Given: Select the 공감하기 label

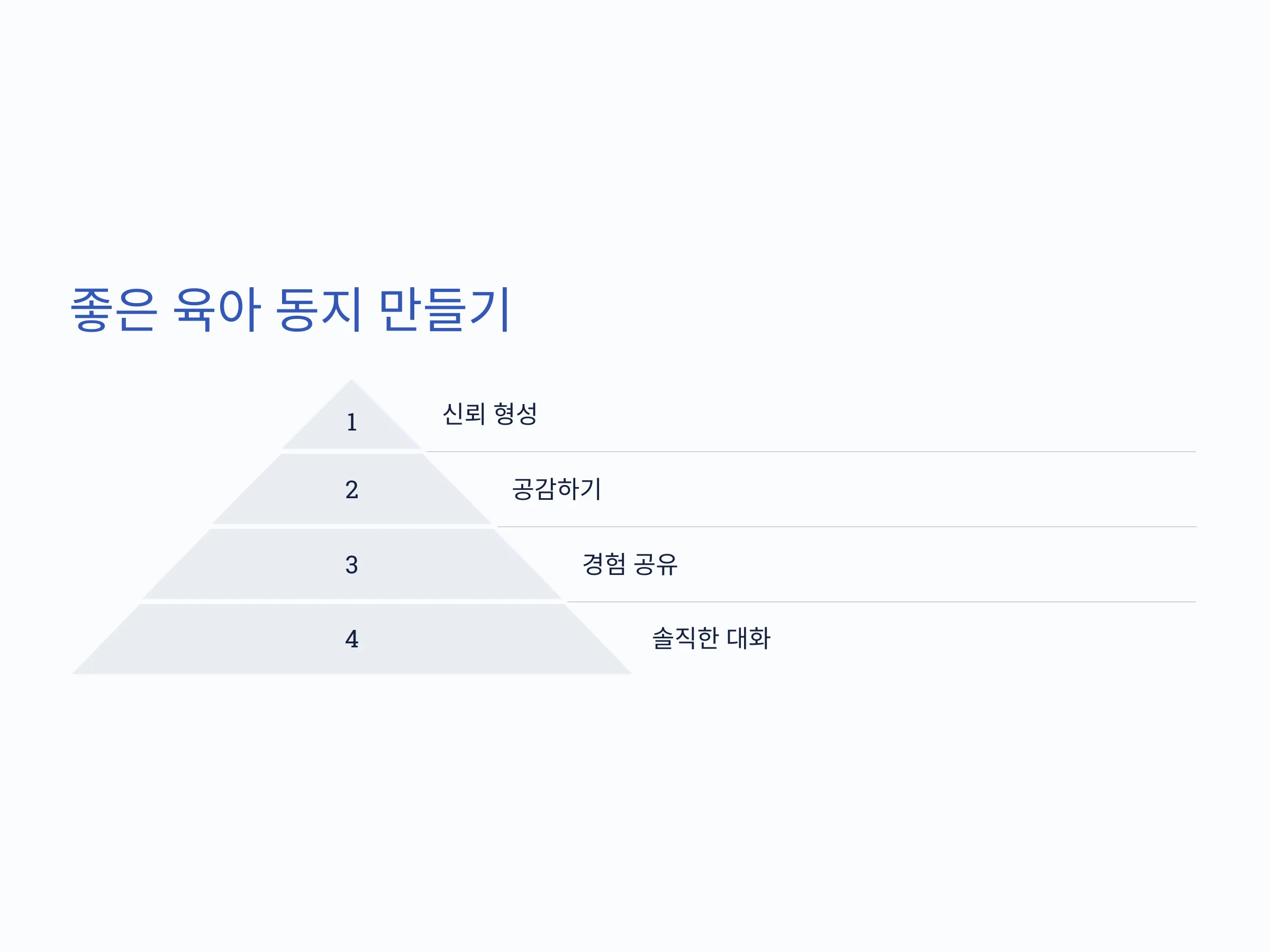Looking at the screenshot, I should click(x=556, y=489).
